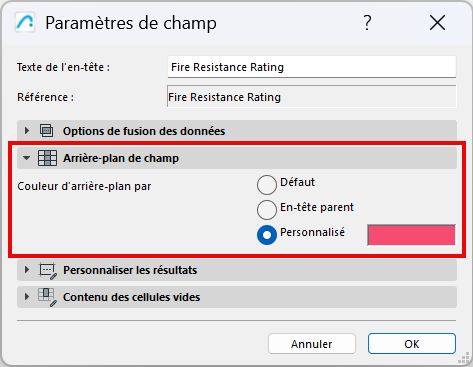Click the Contenu des cellules vides header
This screenshot has height=367, width=473.
click(237, 297)
